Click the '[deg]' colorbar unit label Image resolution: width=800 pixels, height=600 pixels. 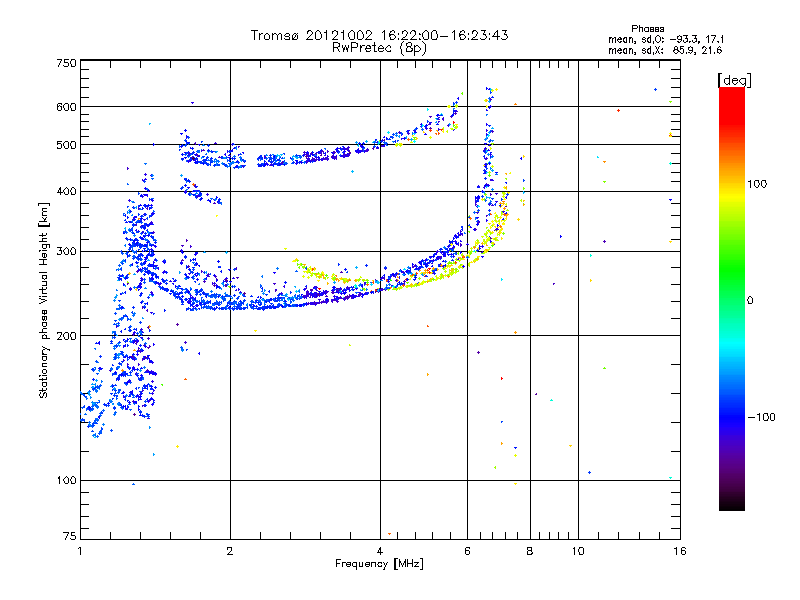(x=734, y=80)
